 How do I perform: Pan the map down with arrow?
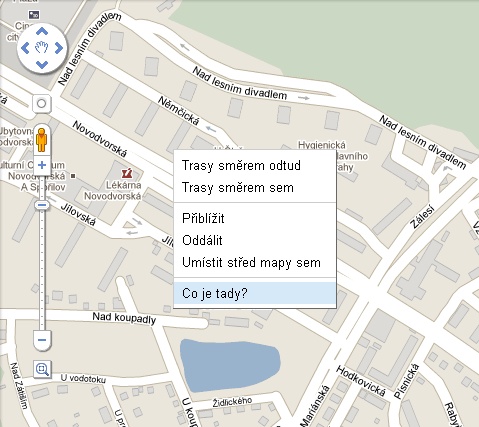(x=42, y=64)
